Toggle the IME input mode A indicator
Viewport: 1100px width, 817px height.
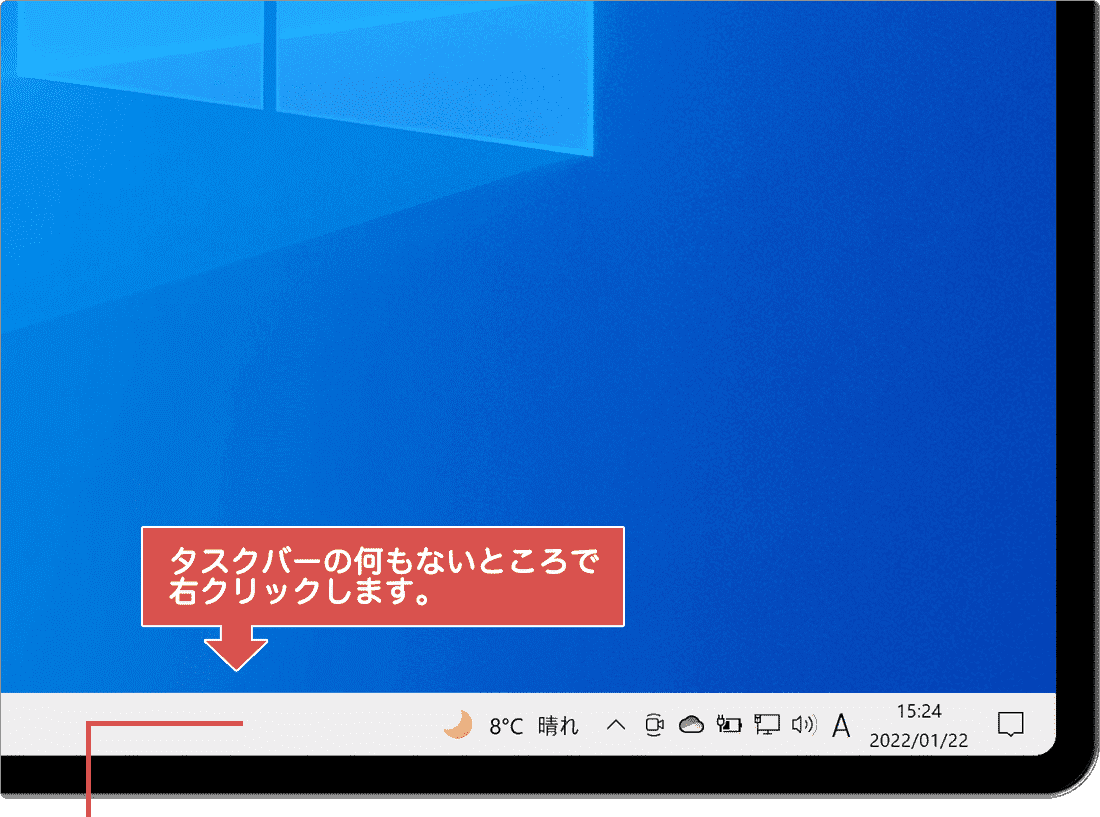[x=841, y=726]
